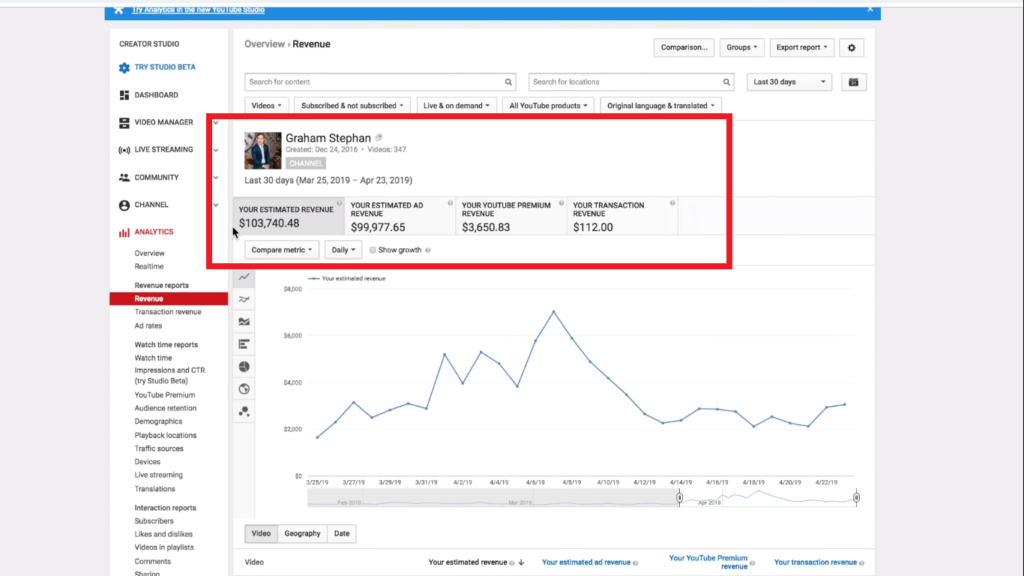Open Your transaction revenue column link
1024x576 pixels.
(x=815, y=562)
